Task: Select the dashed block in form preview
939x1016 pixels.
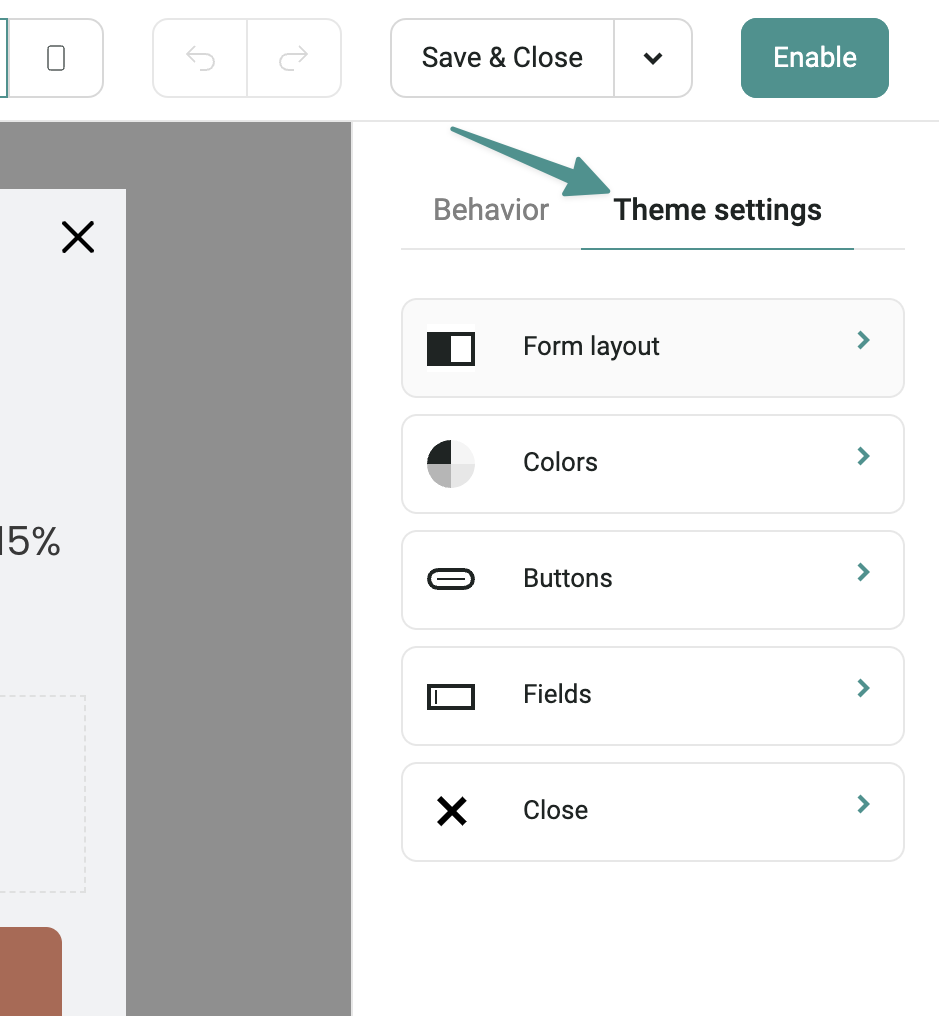Action: [x=42, y=794]
